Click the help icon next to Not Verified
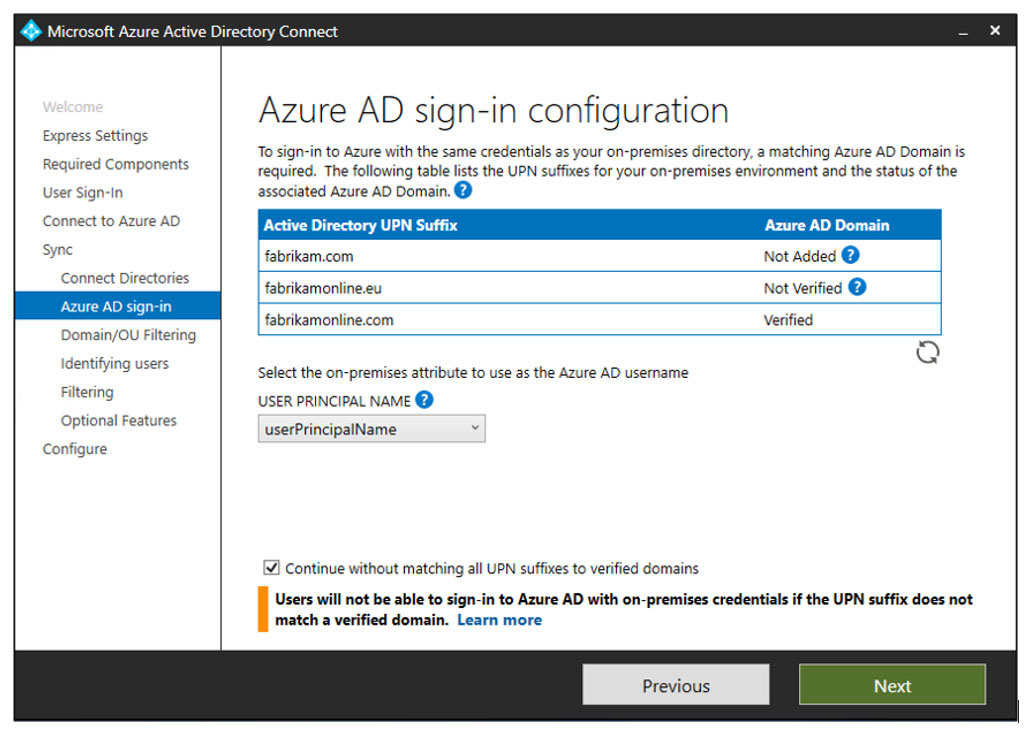Screen dimensions: 1032x735 tap(857, 287)
